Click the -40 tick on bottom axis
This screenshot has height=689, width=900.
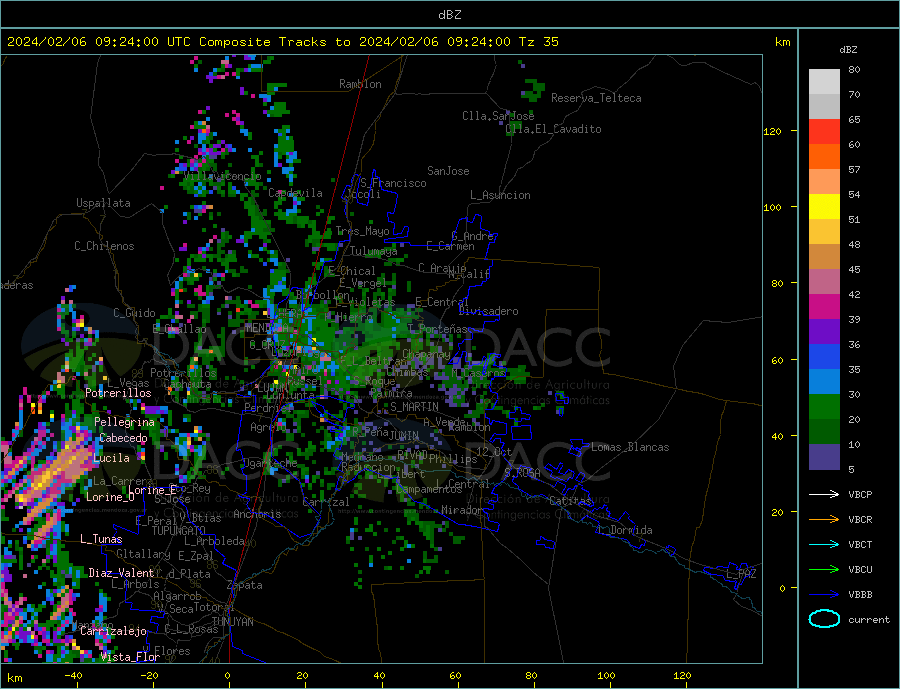(x=73, y=676)
